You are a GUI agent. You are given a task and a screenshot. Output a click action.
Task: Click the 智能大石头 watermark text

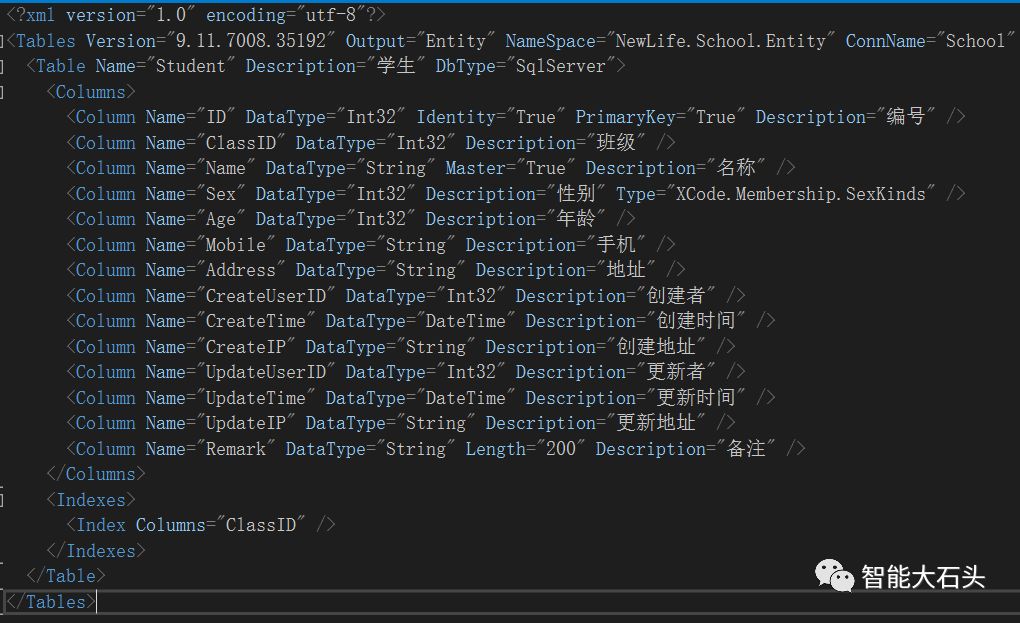pos(923,577)
